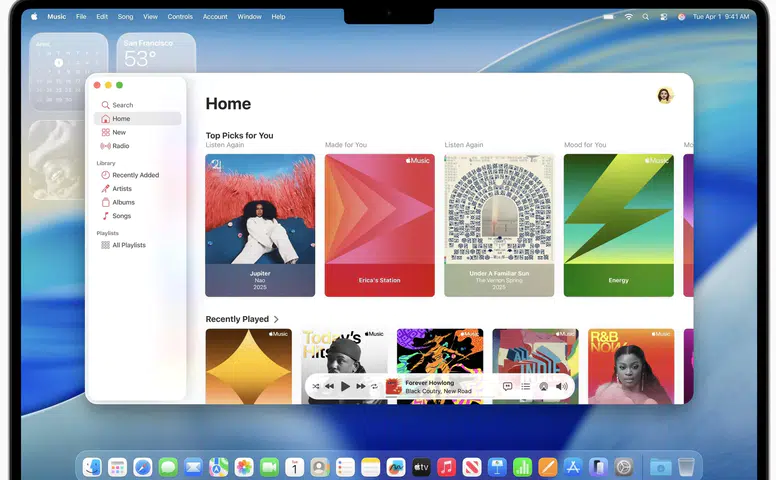Open the Edit menu

(102, 16)
